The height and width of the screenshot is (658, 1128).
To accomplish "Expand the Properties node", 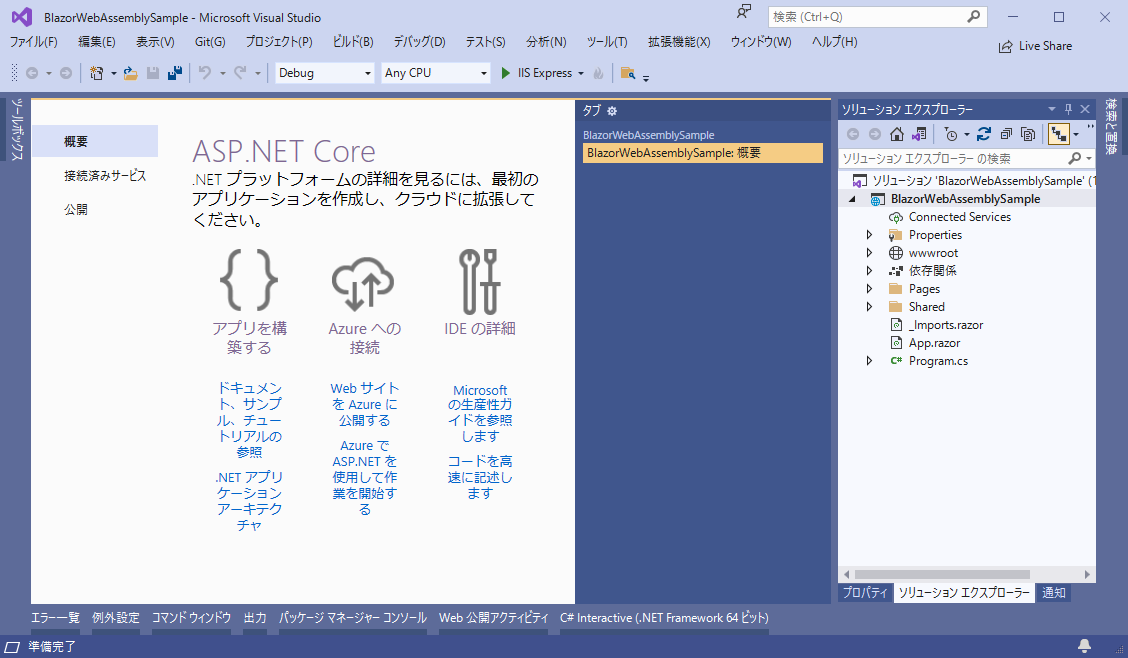I will 869,234.
